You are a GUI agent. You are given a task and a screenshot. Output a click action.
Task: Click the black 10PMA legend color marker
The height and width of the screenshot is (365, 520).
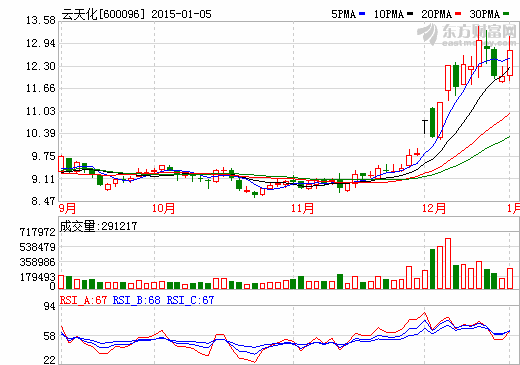(x=410, y=14)
